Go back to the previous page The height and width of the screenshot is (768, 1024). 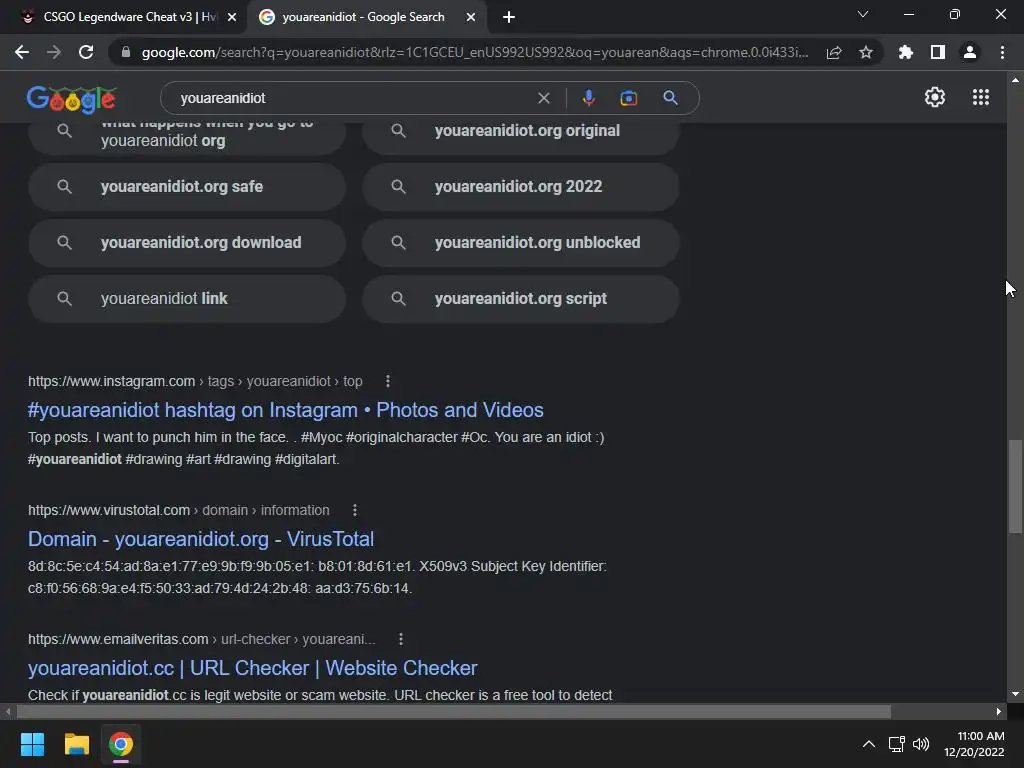coord(22,52)
